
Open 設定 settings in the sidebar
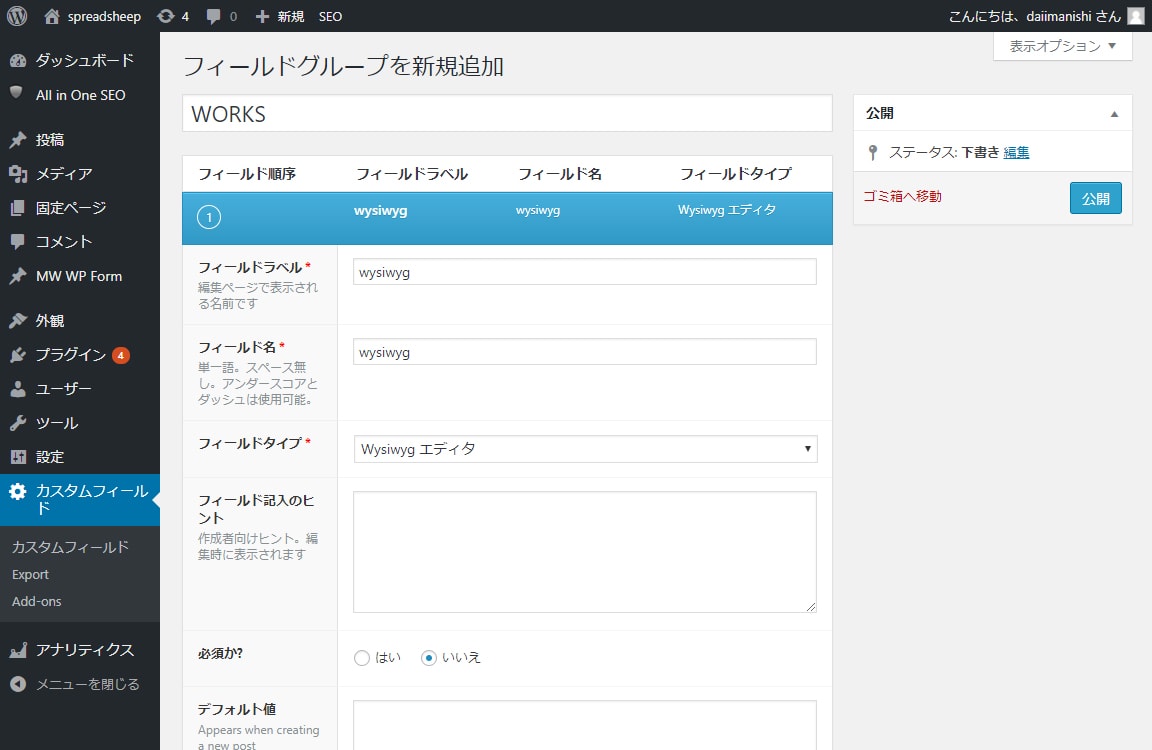(50, 457)
